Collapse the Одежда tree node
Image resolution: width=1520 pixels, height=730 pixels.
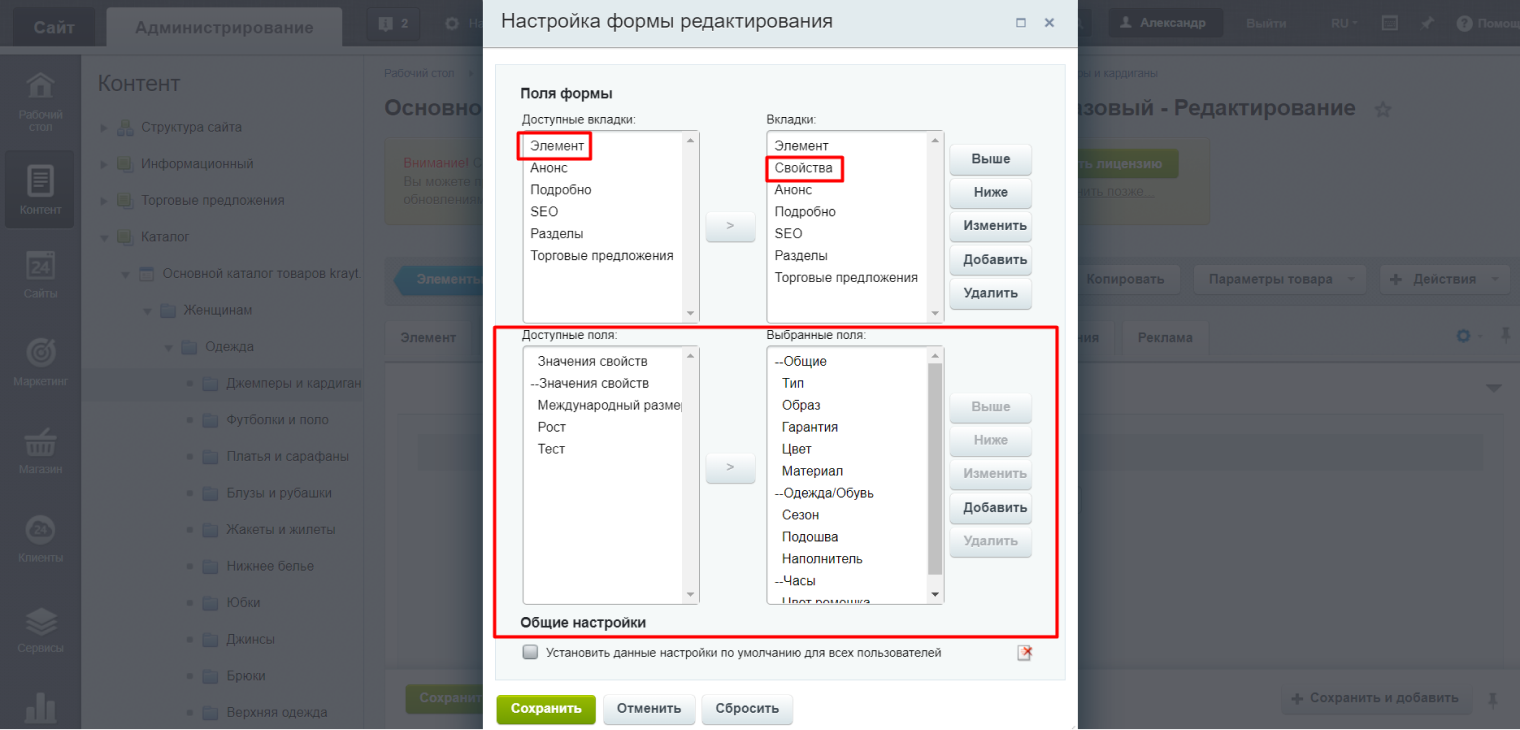point(168,348)
